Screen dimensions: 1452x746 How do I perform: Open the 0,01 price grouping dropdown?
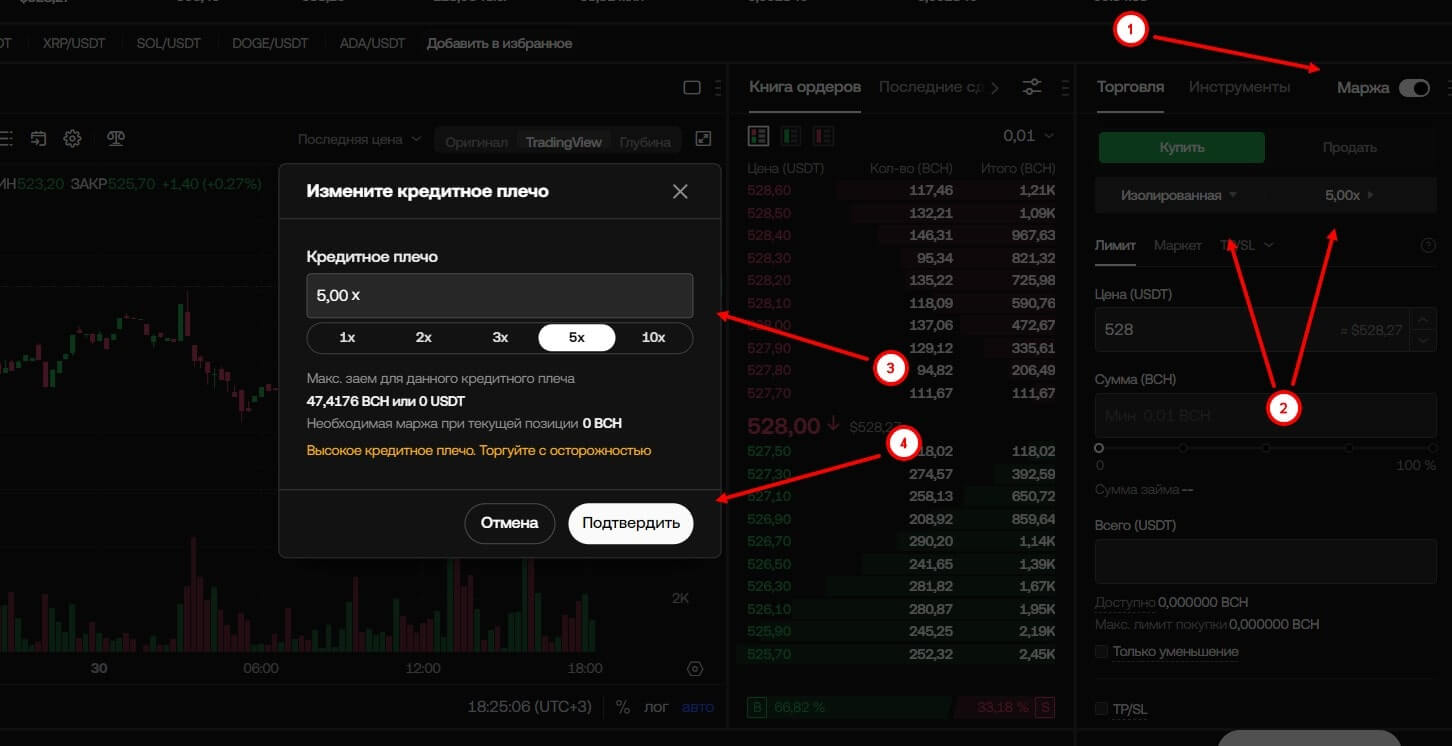click(x=1029, y=136)
